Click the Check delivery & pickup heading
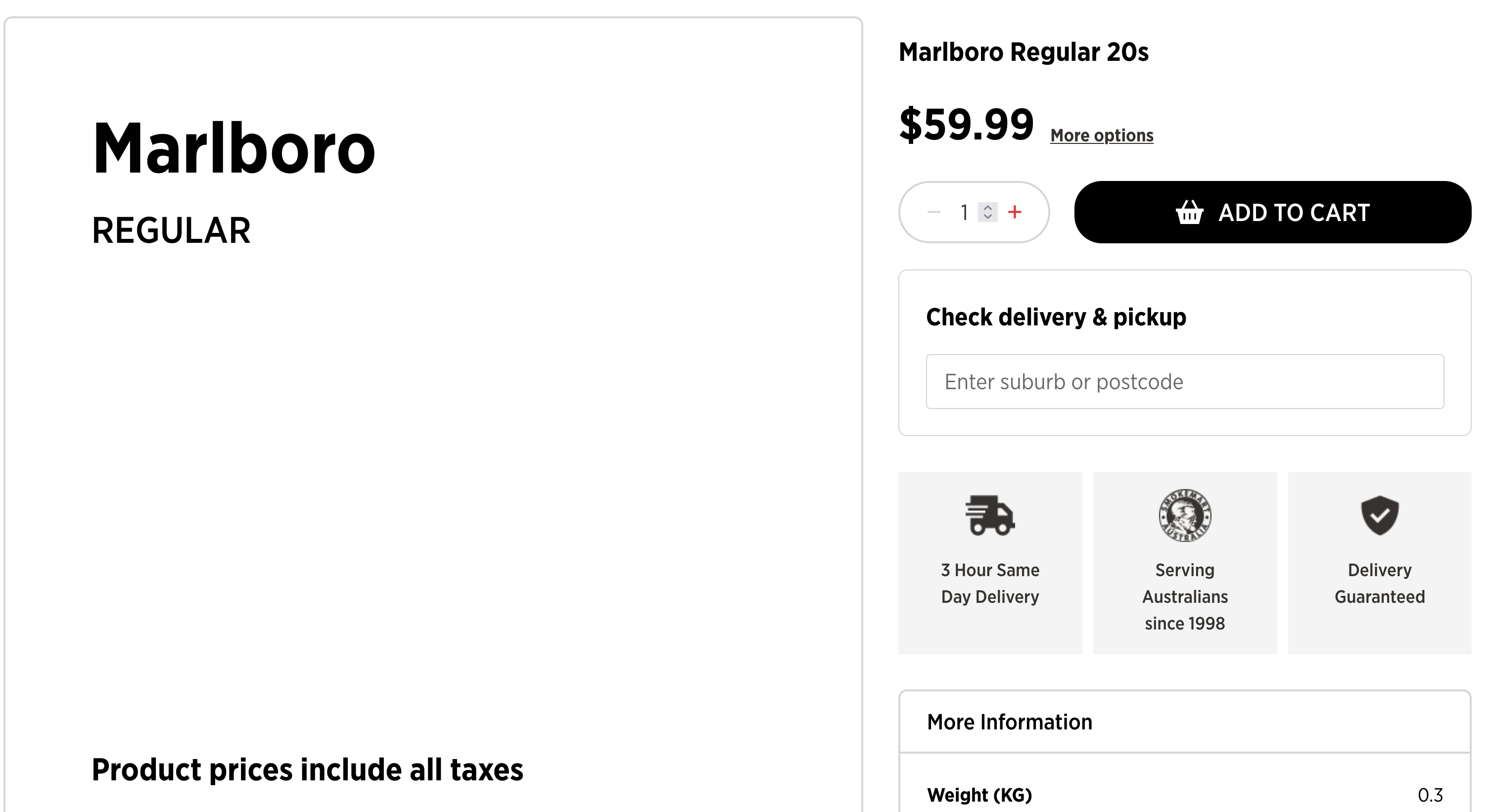1488x812 pixels. 1056,317
